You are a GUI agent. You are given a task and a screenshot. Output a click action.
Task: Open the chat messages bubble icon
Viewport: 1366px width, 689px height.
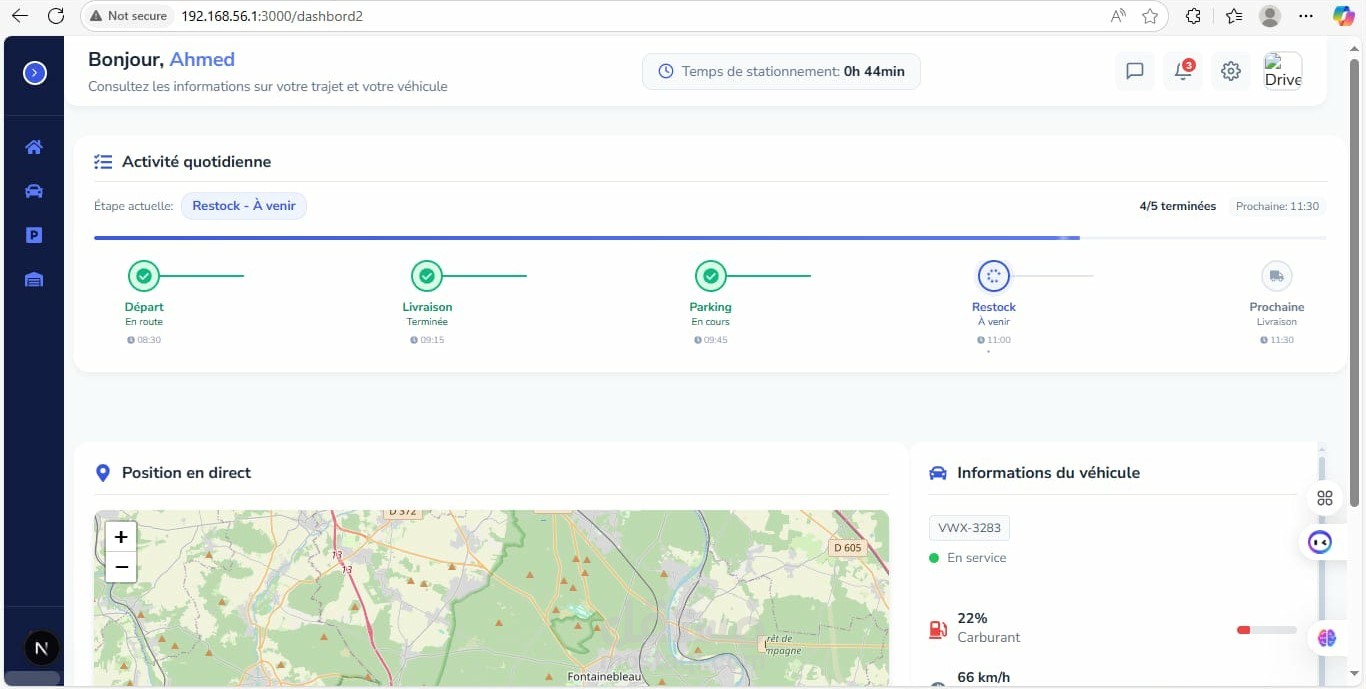(1134, 71)
